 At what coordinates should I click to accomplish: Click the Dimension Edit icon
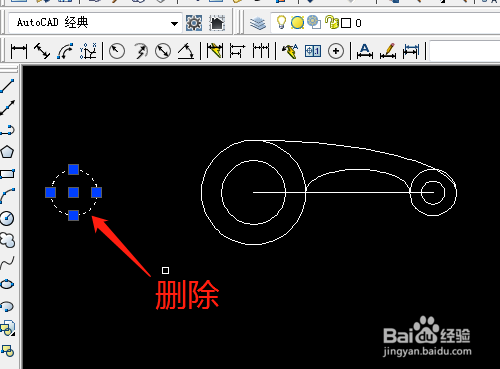365,51
